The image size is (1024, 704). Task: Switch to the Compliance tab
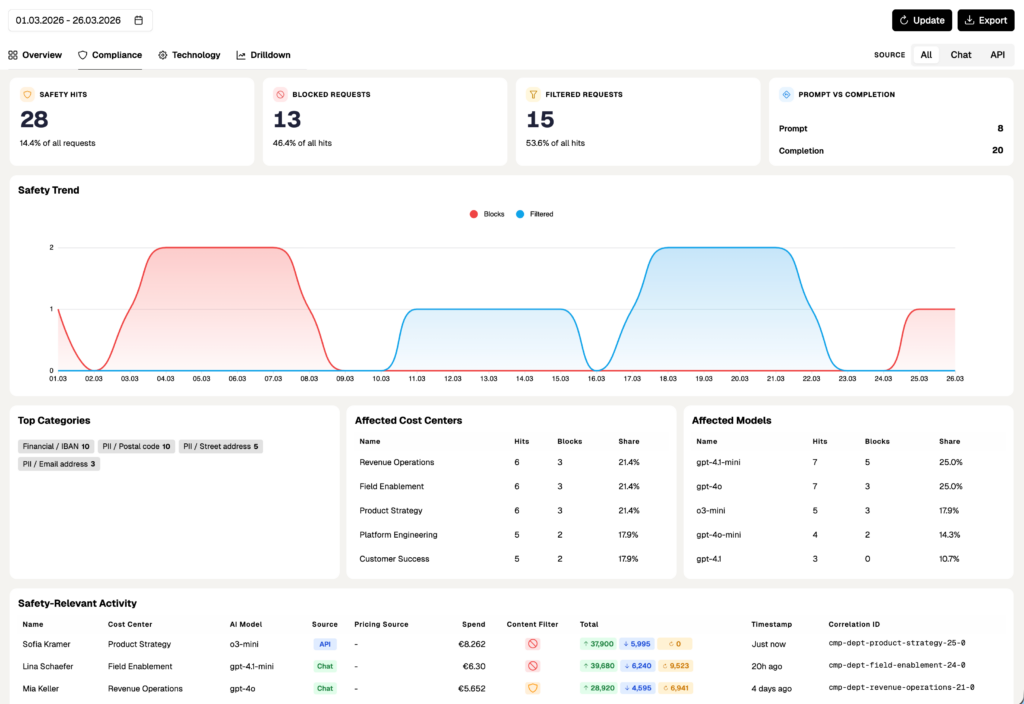click(110, 55)
